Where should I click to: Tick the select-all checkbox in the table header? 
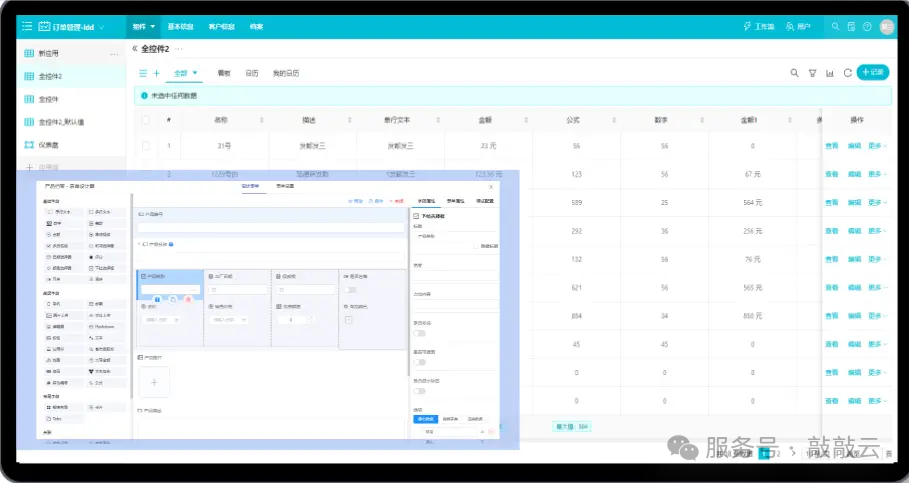tap(146, 120)
